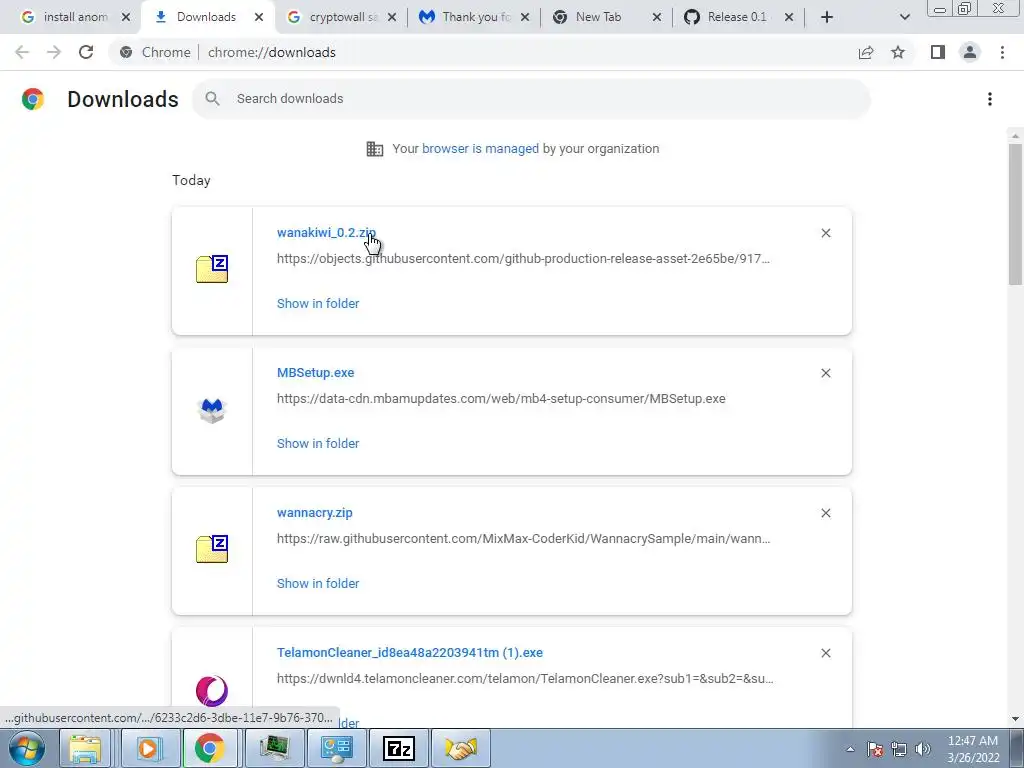
Task: Open the Windows Start button
Action: pyautogui.click(x=26, y=748)
